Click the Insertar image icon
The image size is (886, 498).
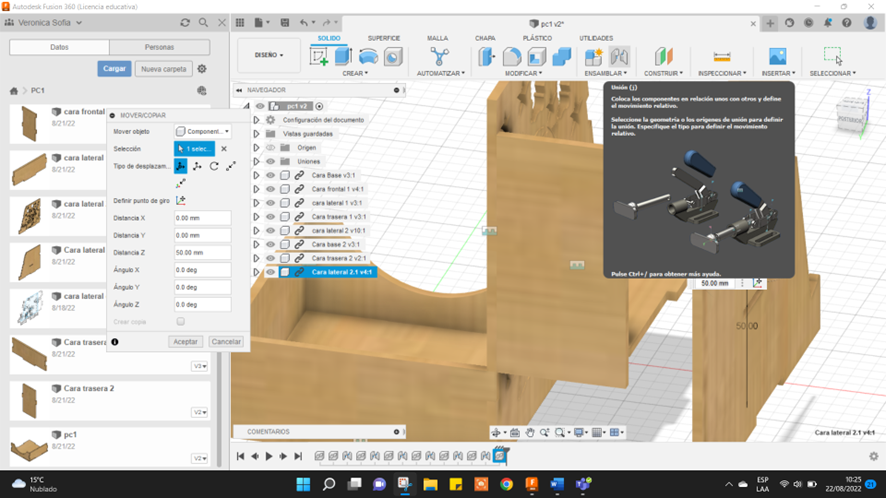point(778,57)
